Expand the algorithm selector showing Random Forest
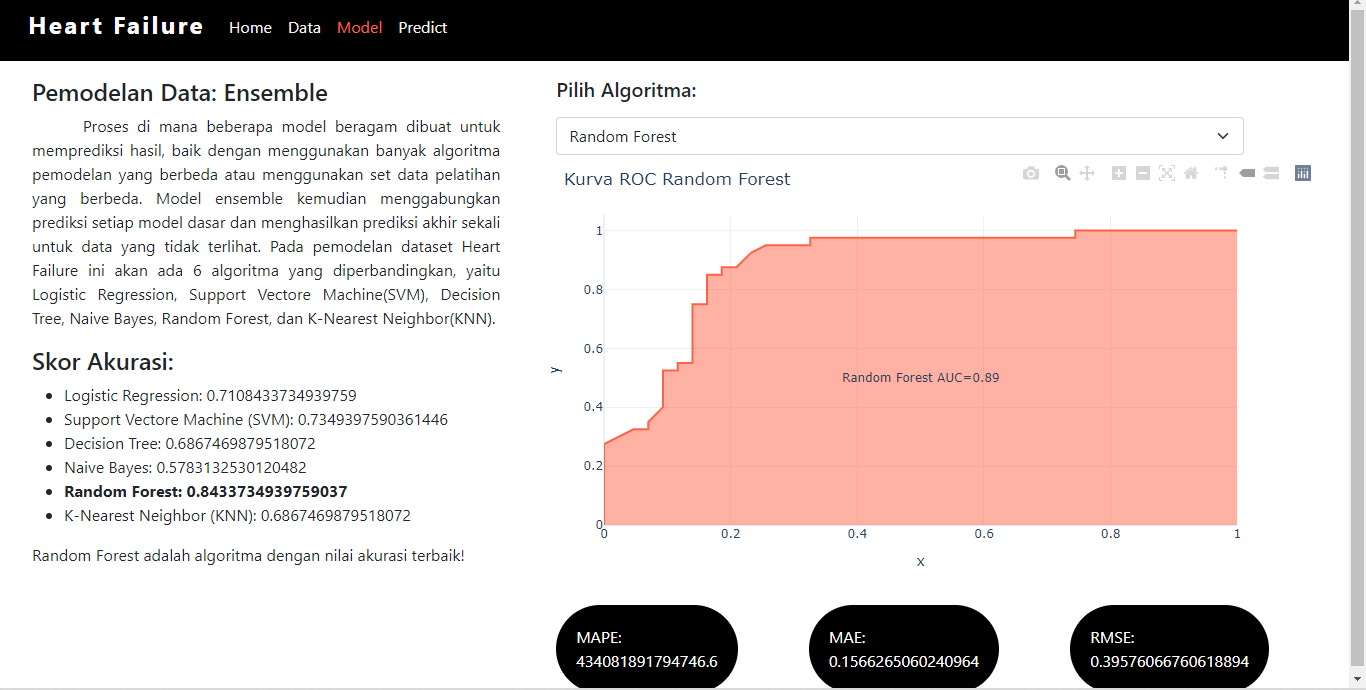 898,136
